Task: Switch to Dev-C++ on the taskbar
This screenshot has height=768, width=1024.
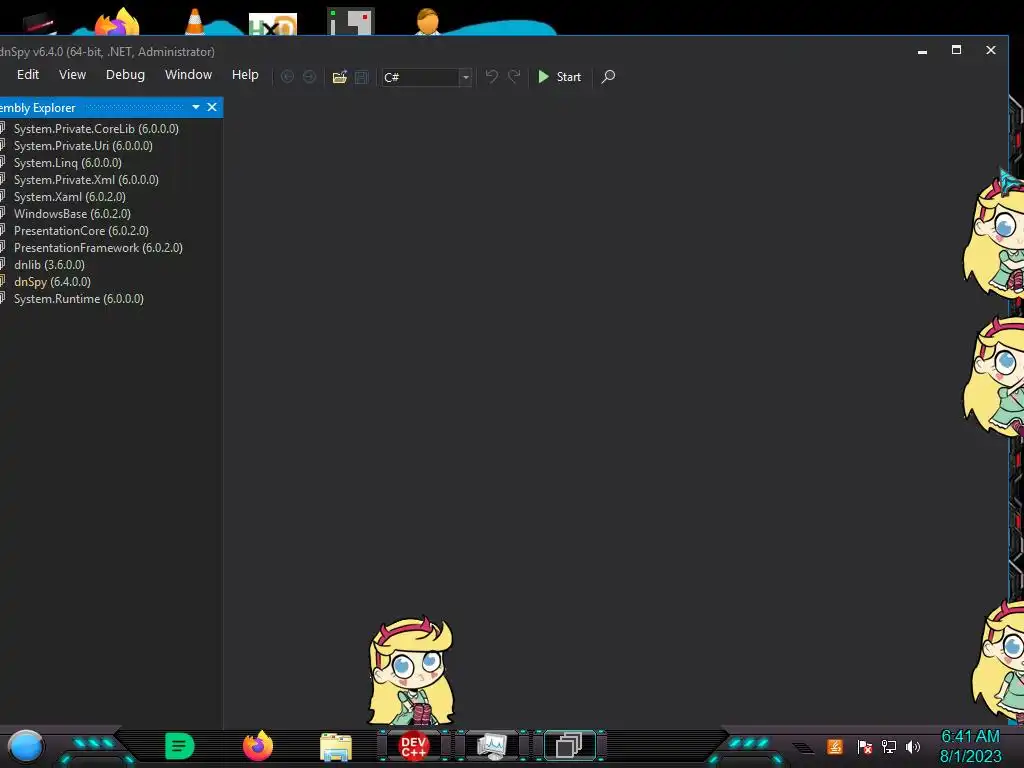Action: point(413,746)
